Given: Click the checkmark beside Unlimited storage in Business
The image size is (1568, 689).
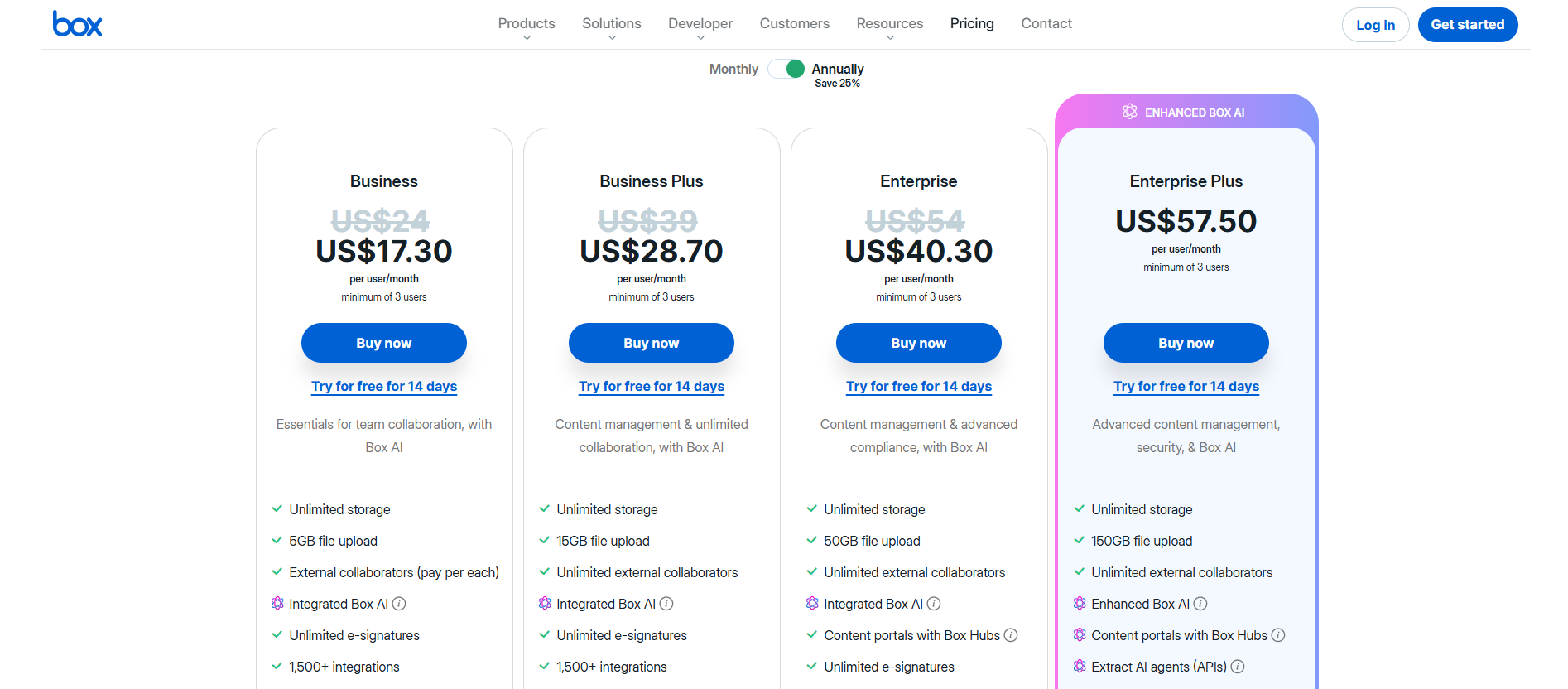Looking at the screenshot, I should point(277,508).
